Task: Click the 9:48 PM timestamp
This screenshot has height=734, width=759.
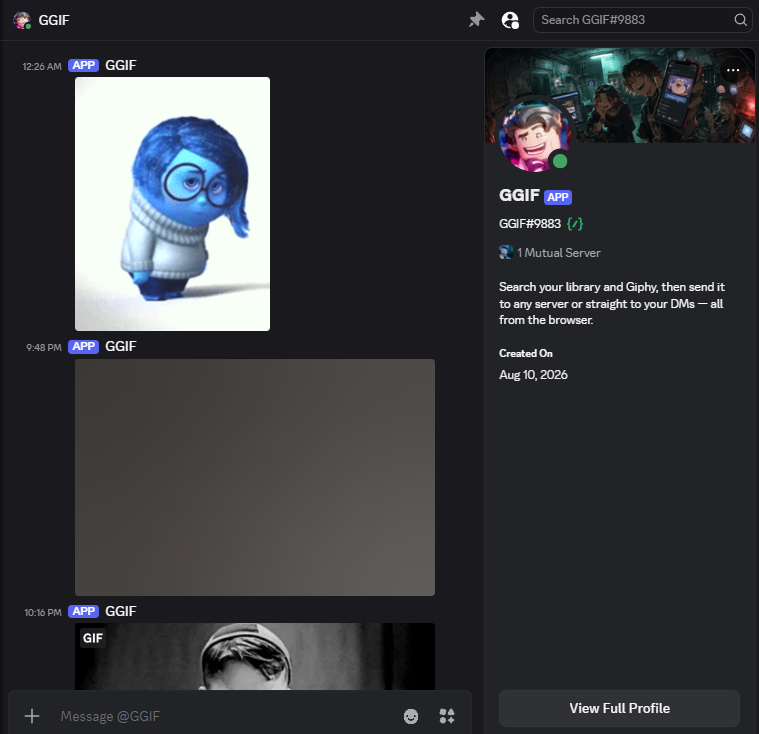Action: (x=44, y=348)
